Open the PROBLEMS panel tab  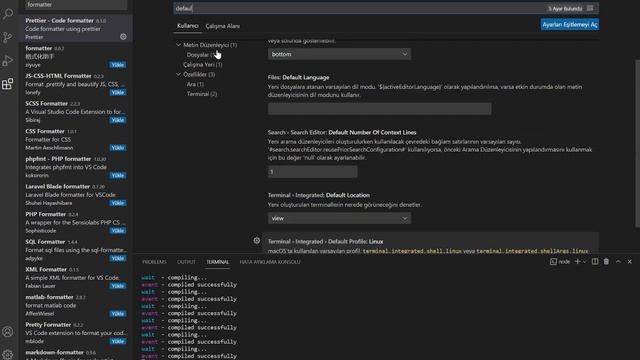tap(154, 262)
